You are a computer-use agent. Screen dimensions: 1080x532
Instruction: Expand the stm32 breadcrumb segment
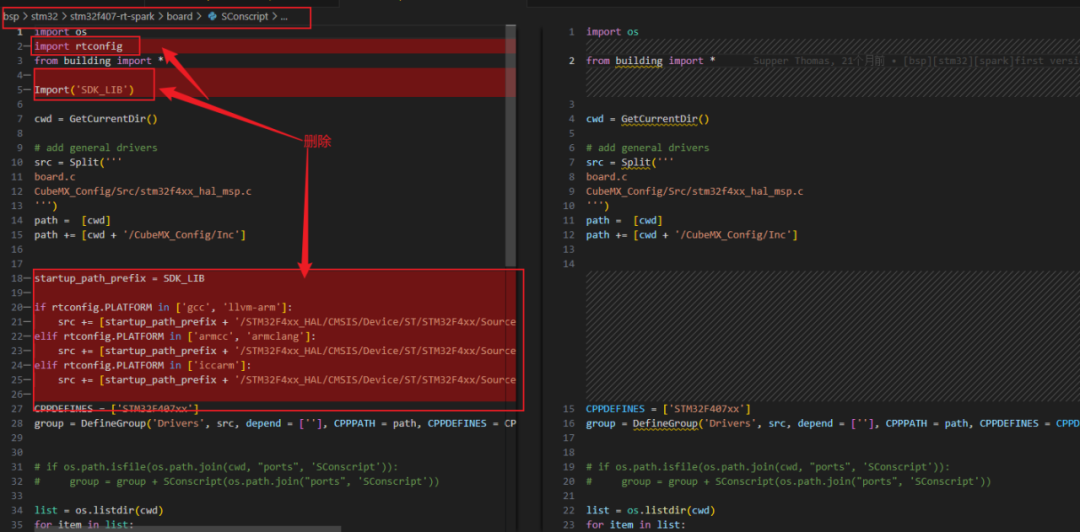coord(43,17)
